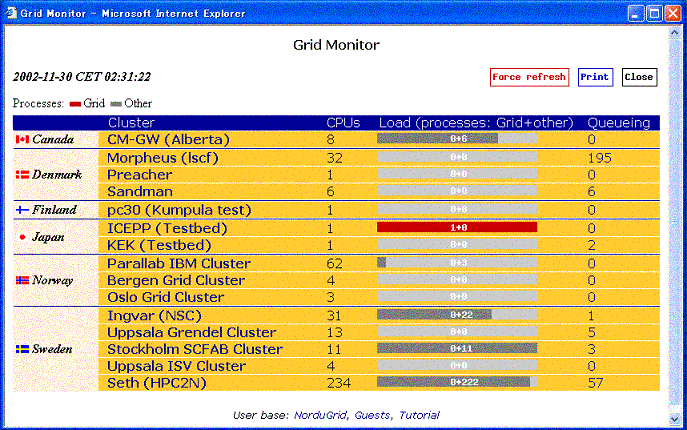
Task: Open the NorduGrid user base link
Action: pos(320,415)
